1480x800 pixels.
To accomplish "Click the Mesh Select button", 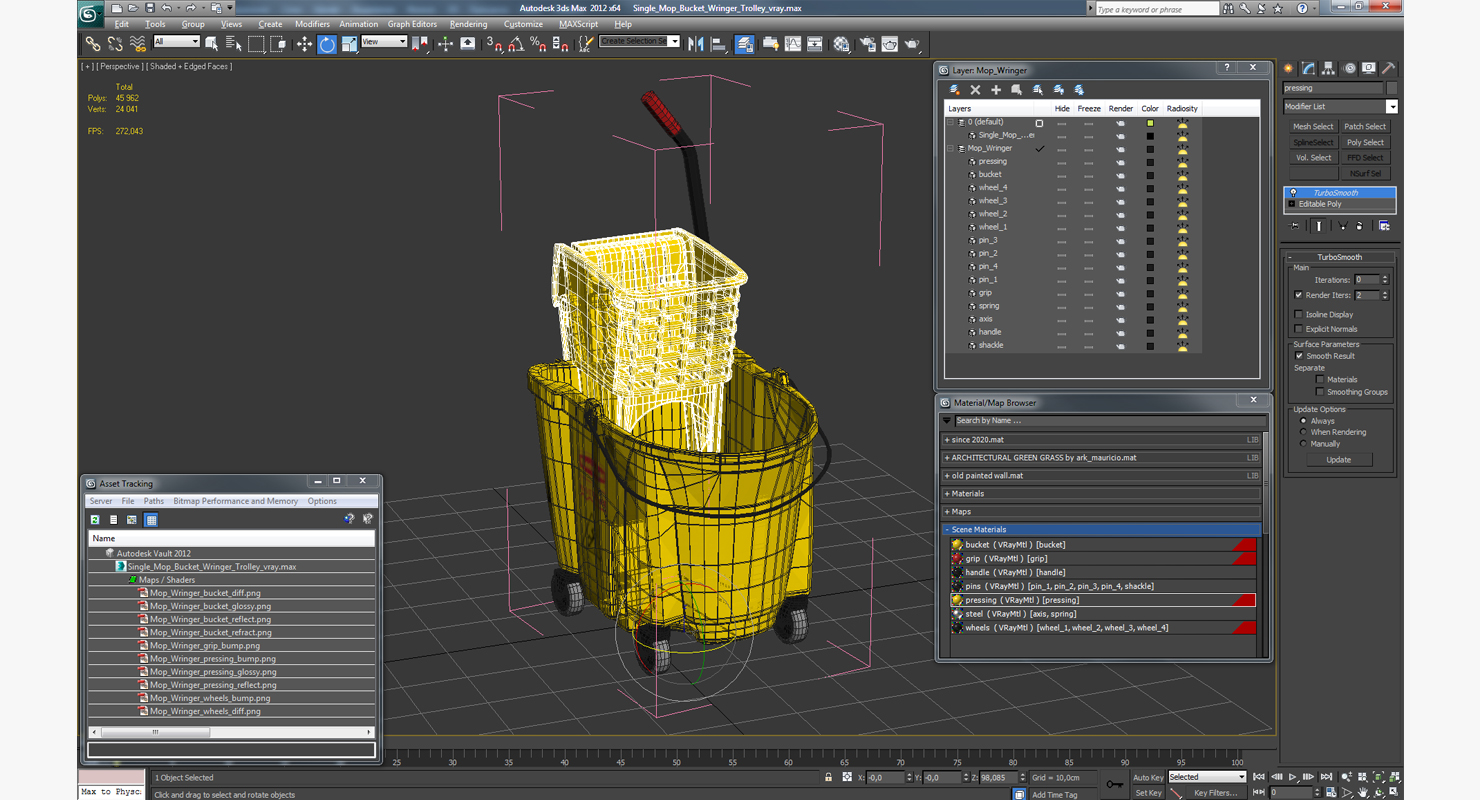I will (1313, 127).
